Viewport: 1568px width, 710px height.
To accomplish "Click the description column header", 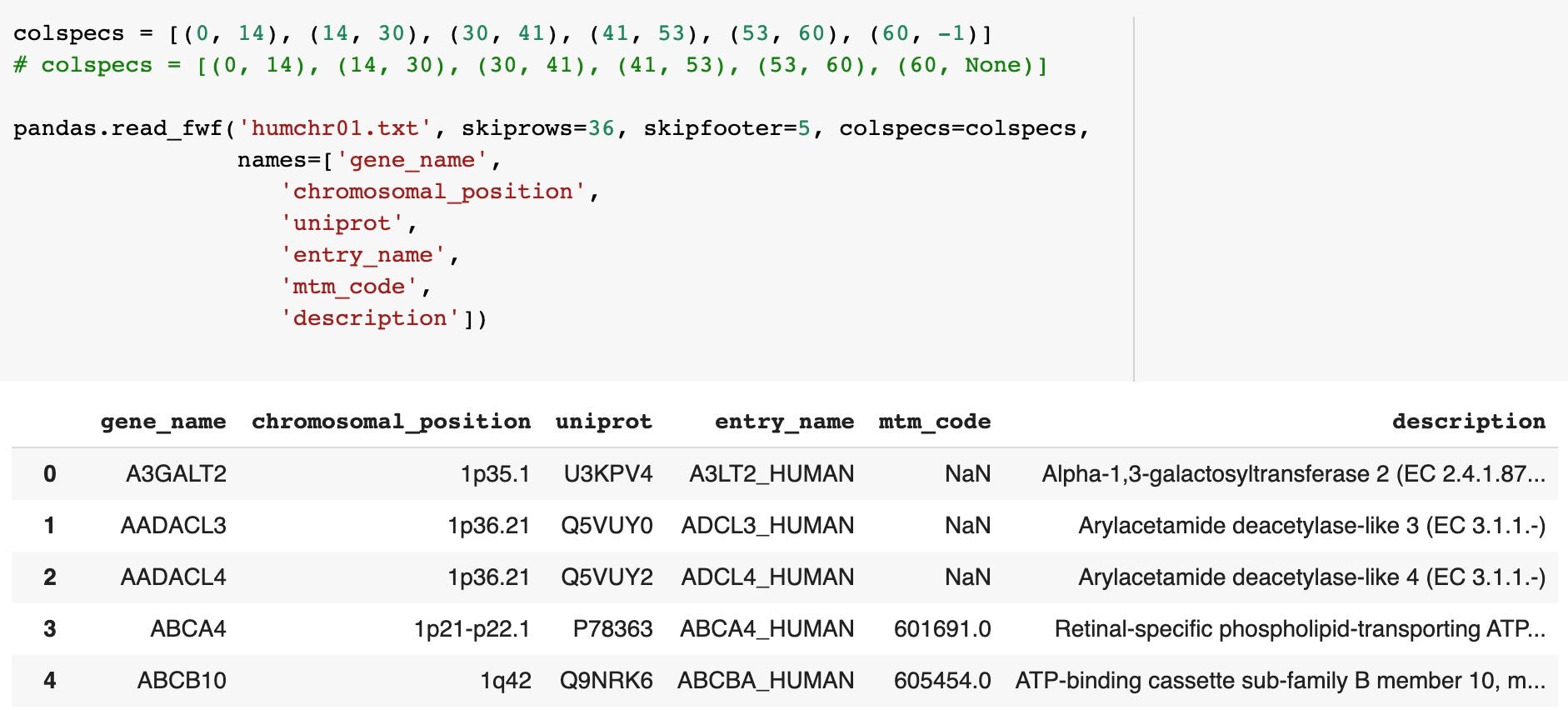I will 1468,422.
